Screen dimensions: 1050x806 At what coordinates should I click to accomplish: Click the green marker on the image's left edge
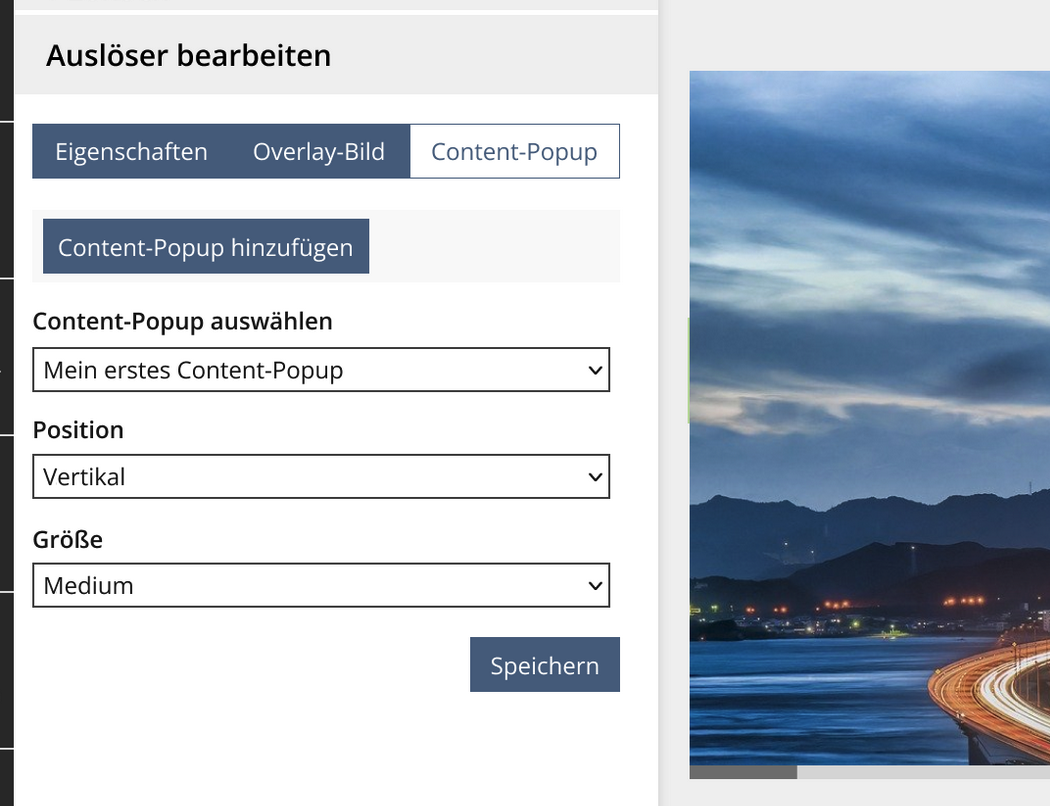[x=690, y=370]
